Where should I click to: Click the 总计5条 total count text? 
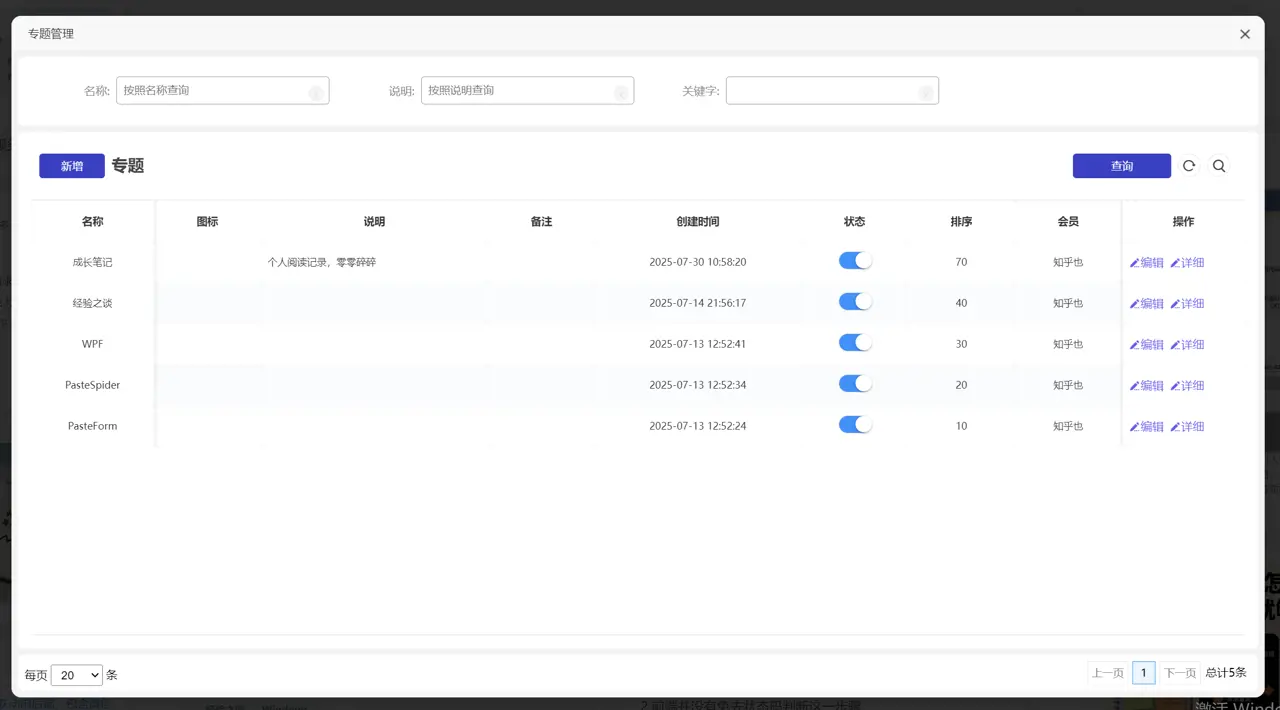[1226, 673]
